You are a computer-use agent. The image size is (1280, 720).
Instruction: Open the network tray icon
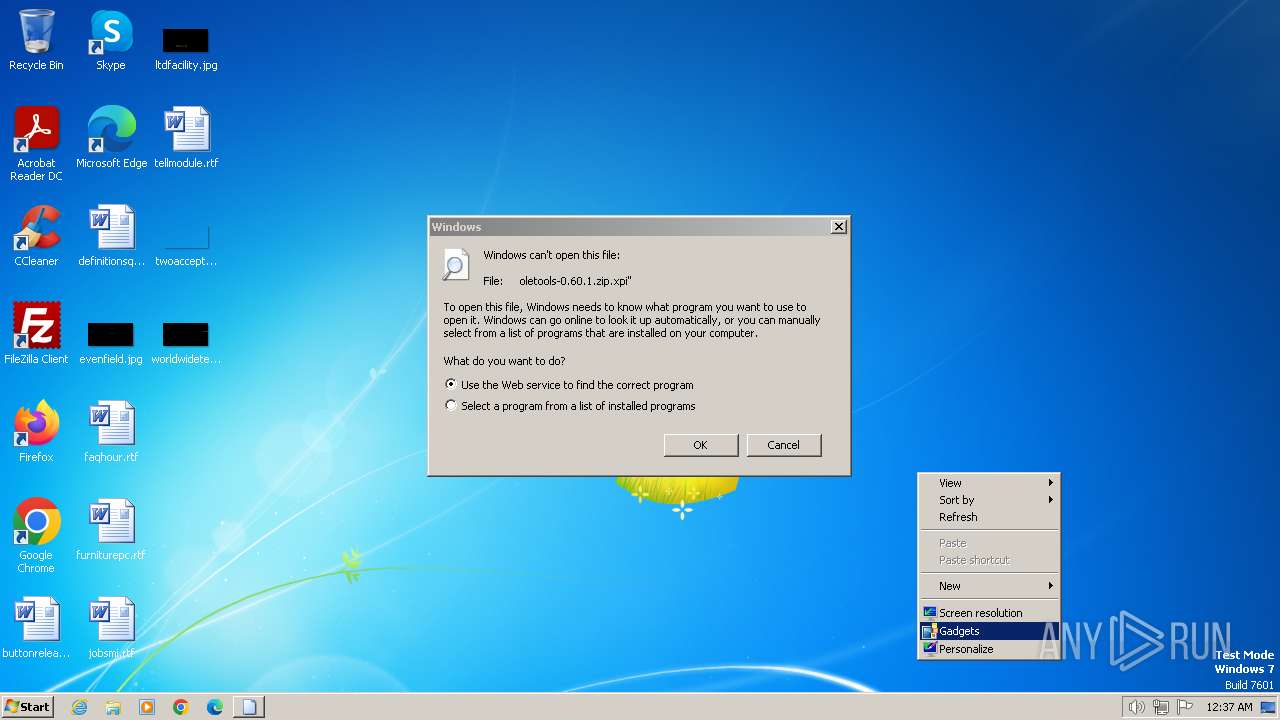pyautogui.click(x=1161, y=707)
